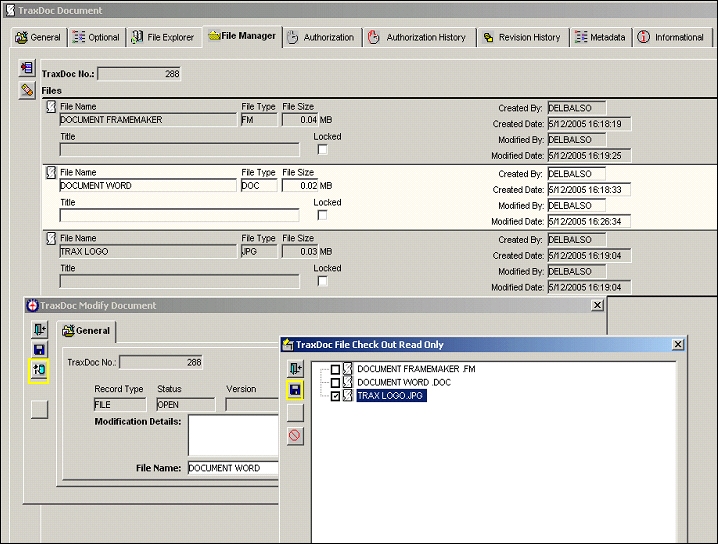Open the General tab in TraxDoc Document
Viewport: 718px width, 544px height.
(38, 37)
